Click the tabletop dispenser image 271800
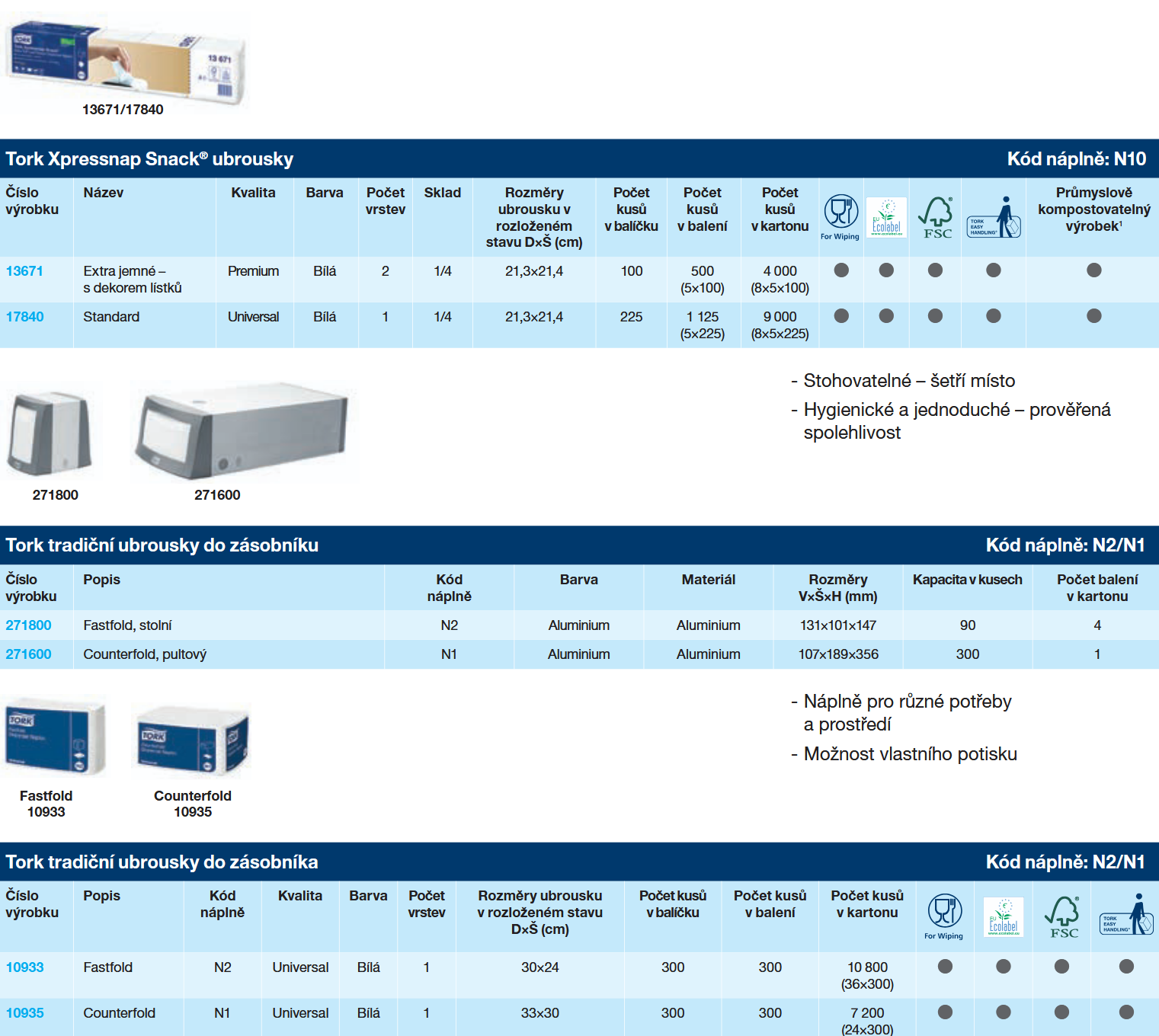Viewport: 1159px width, 1036px height. click(x=50, y=433)
